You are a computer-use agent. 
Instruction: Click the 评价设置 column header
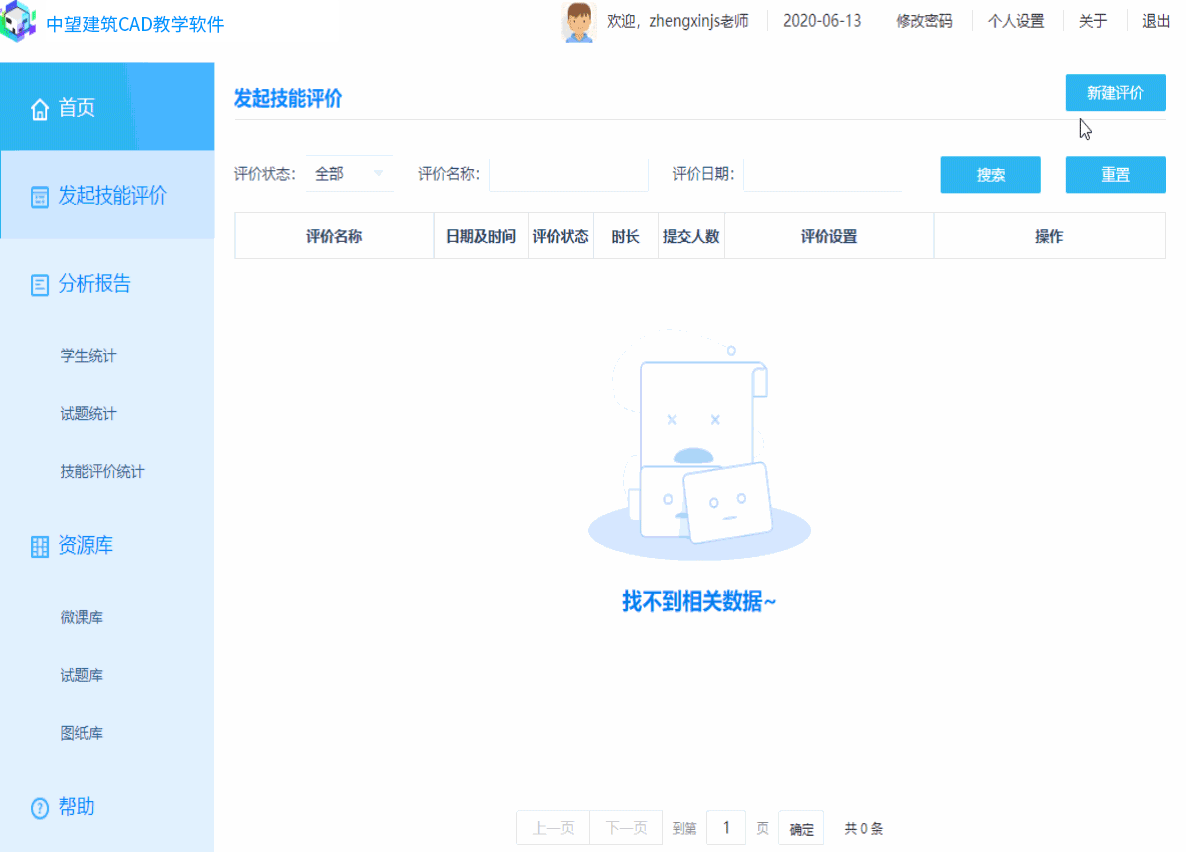tap(829, 236)
